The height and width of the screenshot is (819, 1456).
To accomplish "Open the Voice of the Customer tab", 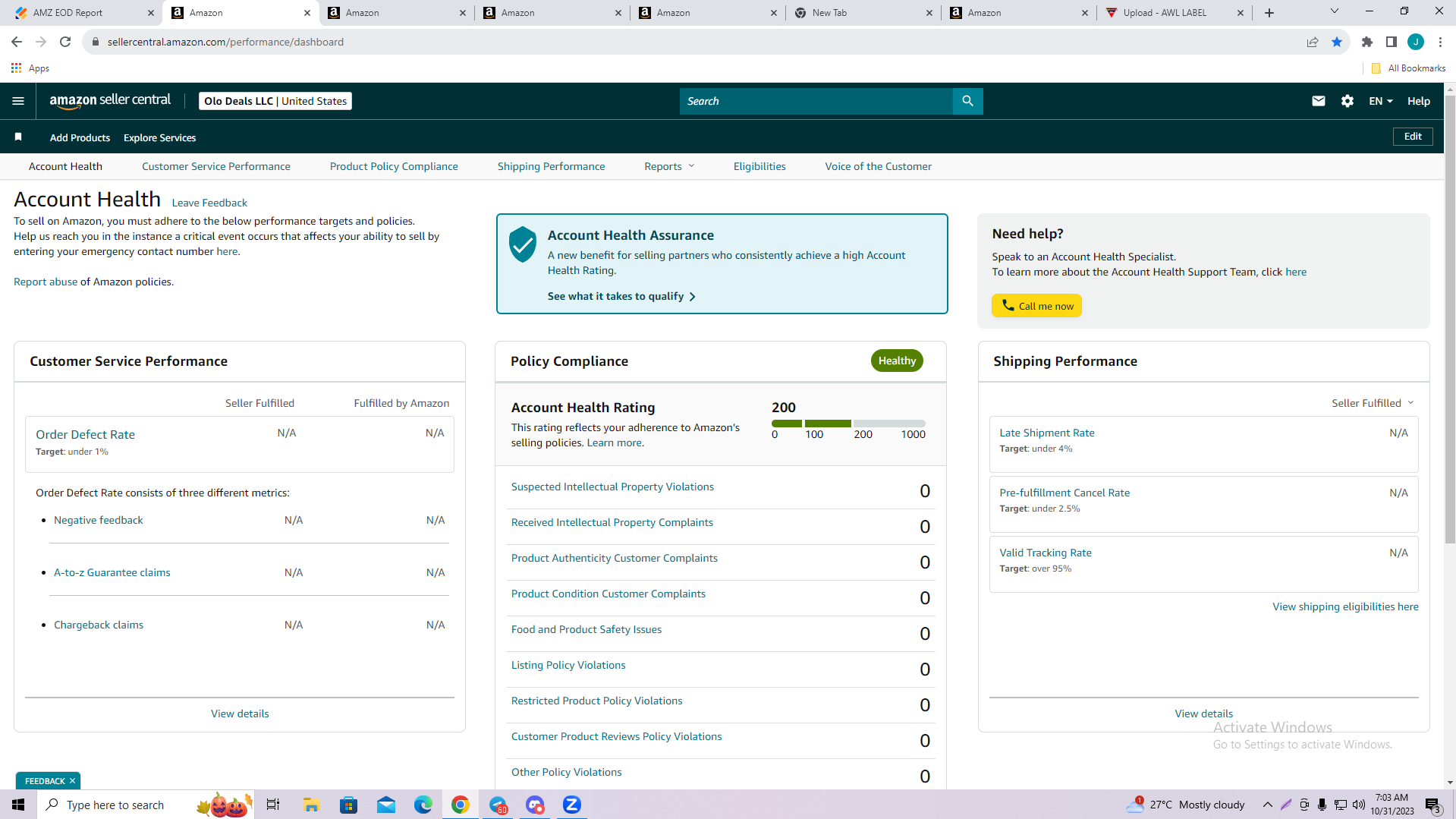I will tap(879, 166).
